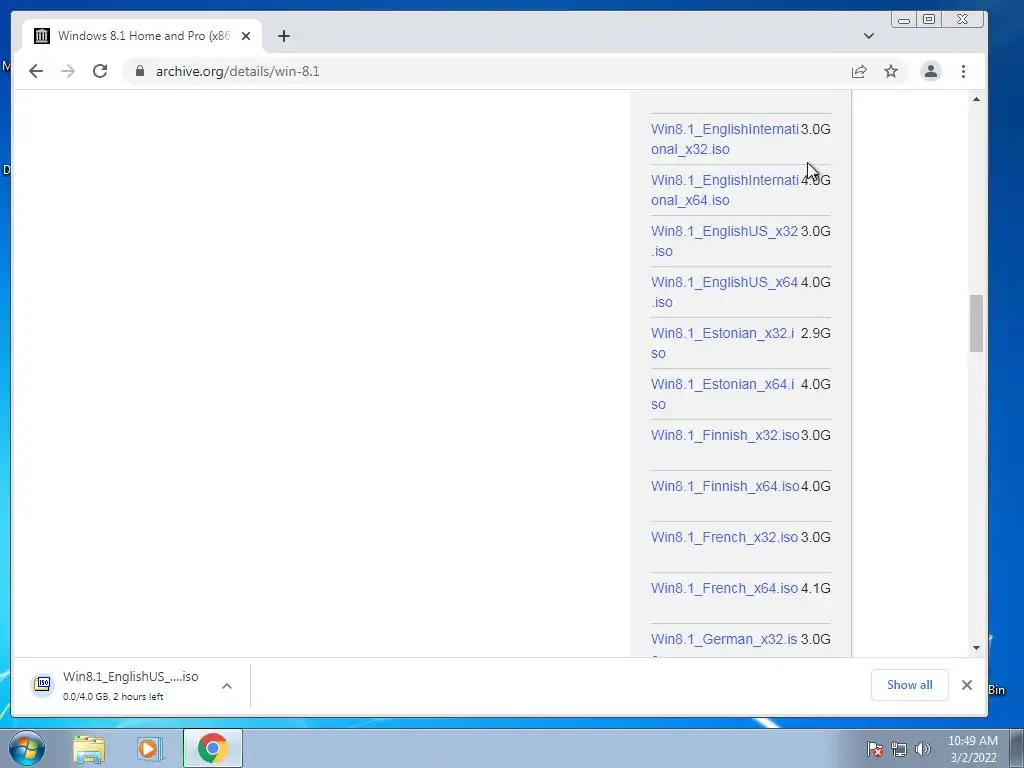Download Win8.1_EnglishInternational_x64.iso
Viewport: 1024px width, 768px height.
724,190
